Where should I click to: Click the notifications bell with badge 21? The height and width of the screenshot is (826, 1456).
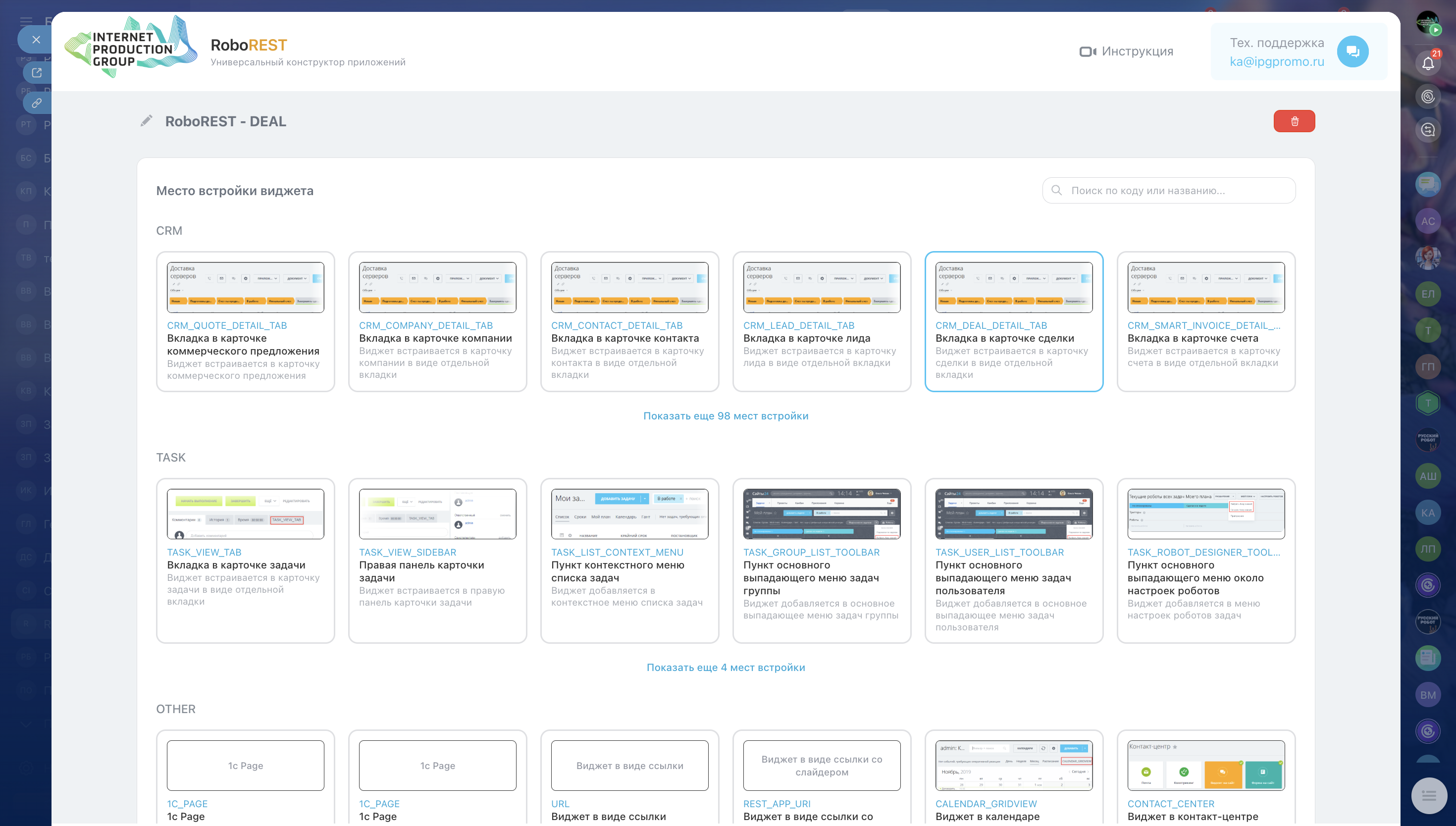1428,63
